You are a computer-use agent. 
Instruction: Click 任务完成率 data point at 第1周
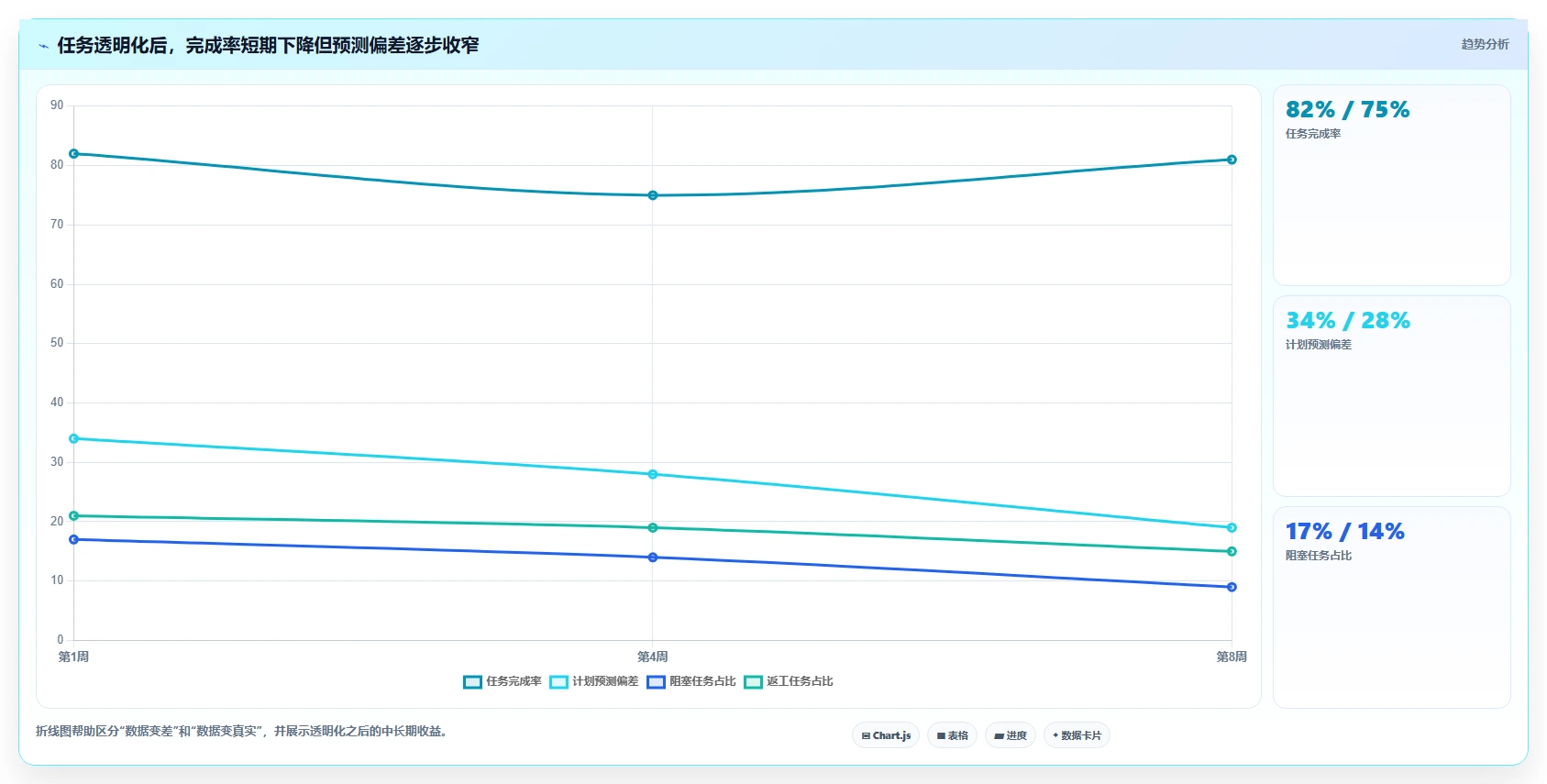pyautogui.click(x=74, y=154)
